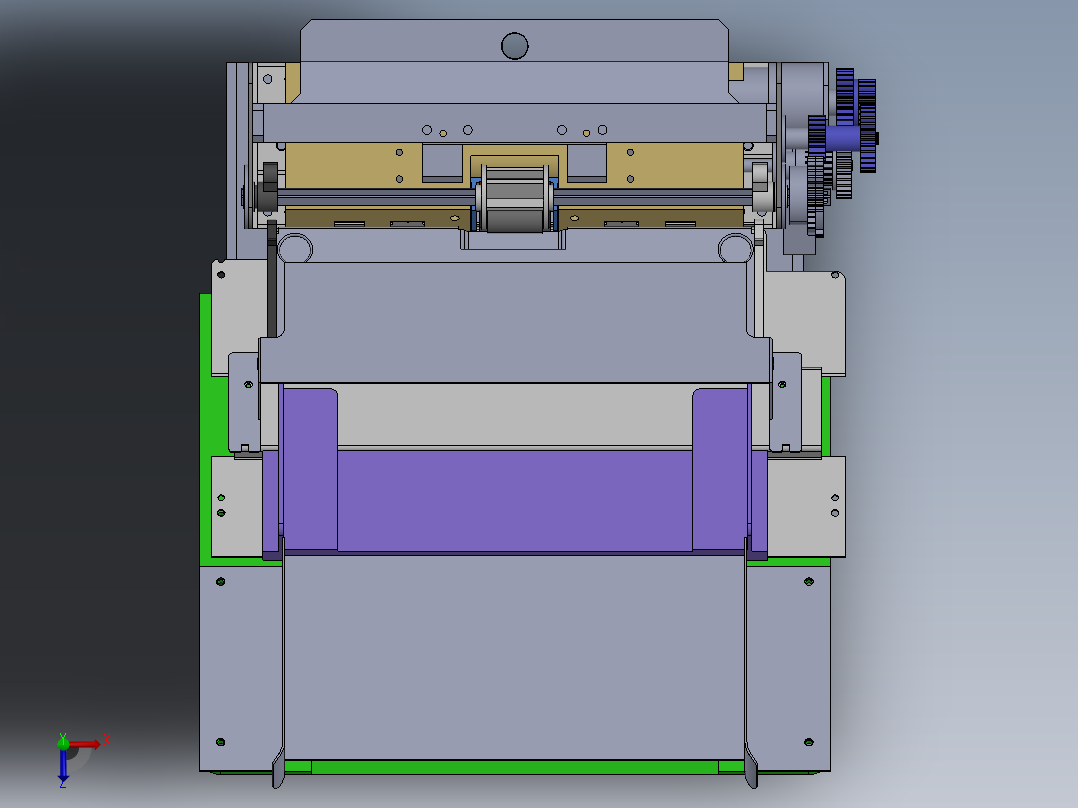Select the bottom-right gray side plate

pos(789,668)
